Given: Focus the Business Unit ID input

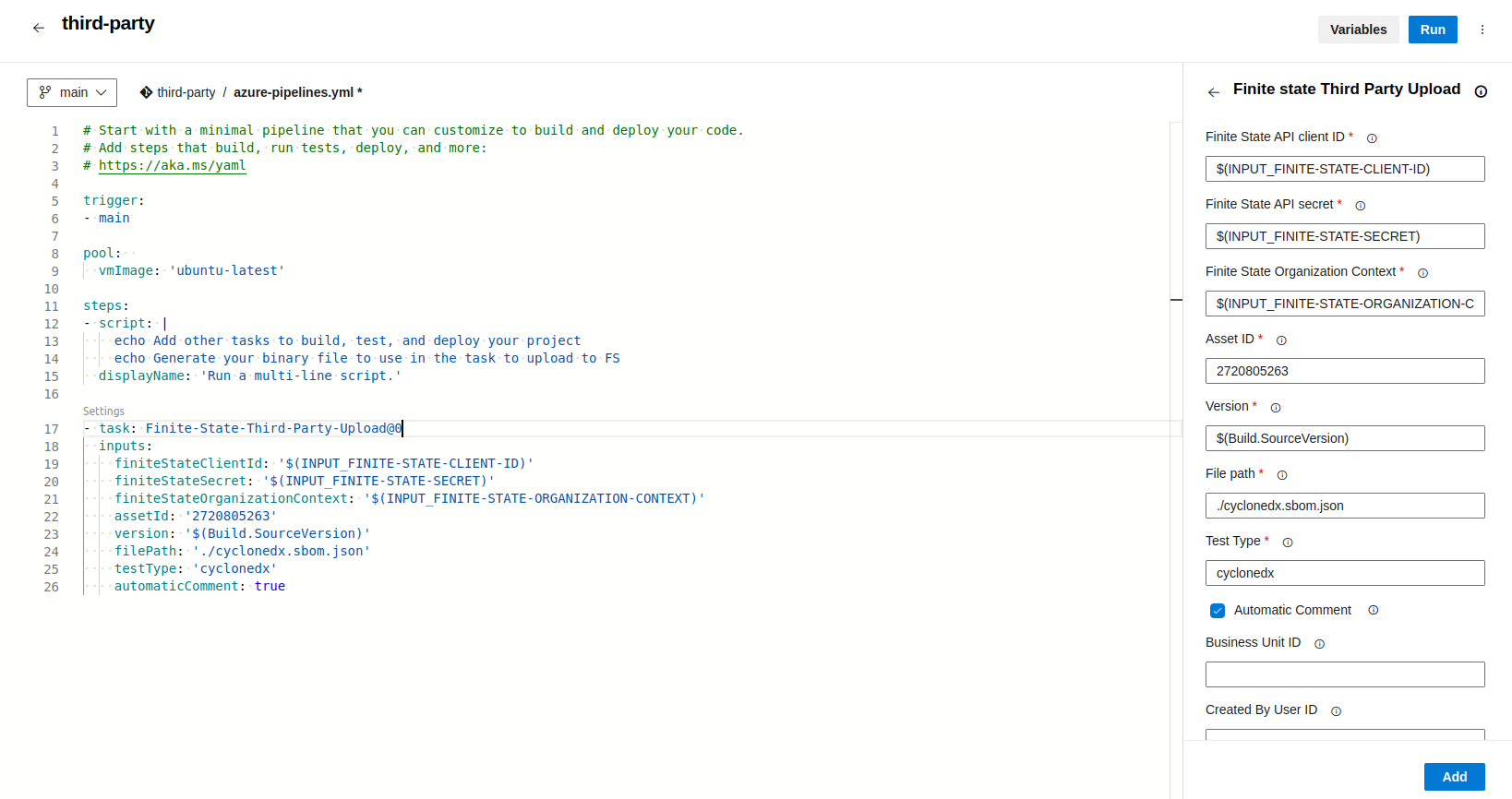Looking at the screenshot, I should pos(1345,674).
